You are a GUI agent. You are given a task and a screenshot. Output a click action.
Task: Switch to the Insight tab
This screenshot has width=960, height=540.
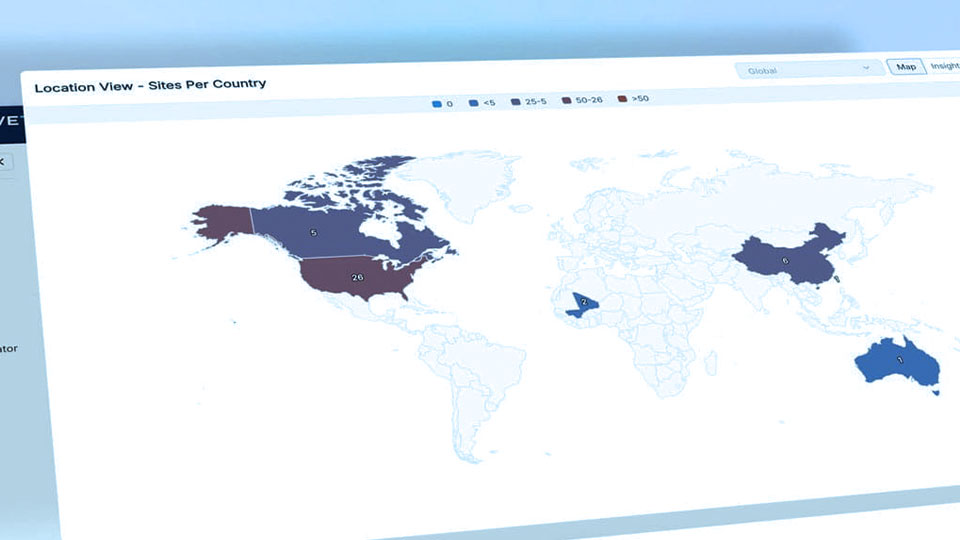pyautogui.click(x=943, y=66)
